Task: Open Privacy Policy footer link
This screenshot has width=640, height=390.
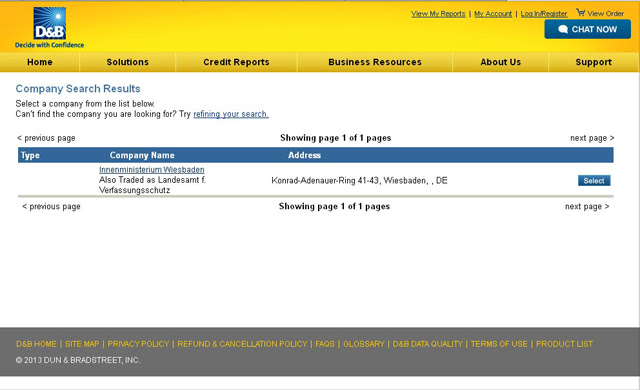Action: tap(138, 344)
